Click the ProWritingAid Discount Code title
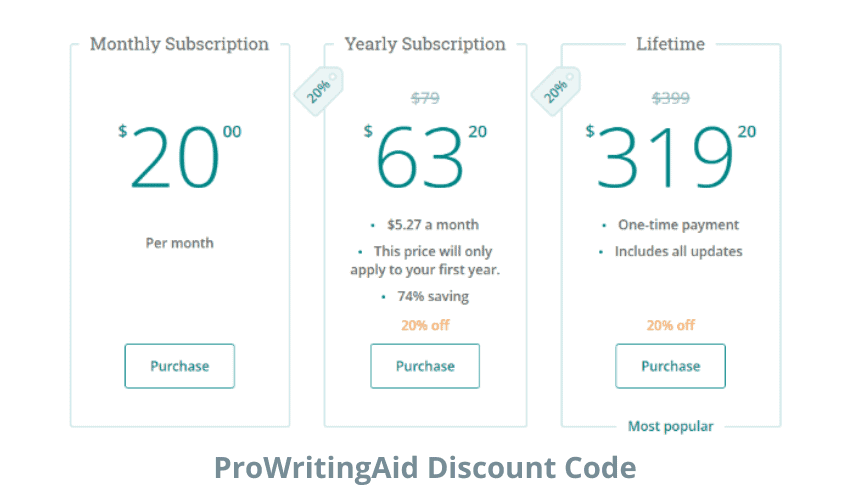The width and height of the screenshot is (850, 500). (x=425, y=467)
